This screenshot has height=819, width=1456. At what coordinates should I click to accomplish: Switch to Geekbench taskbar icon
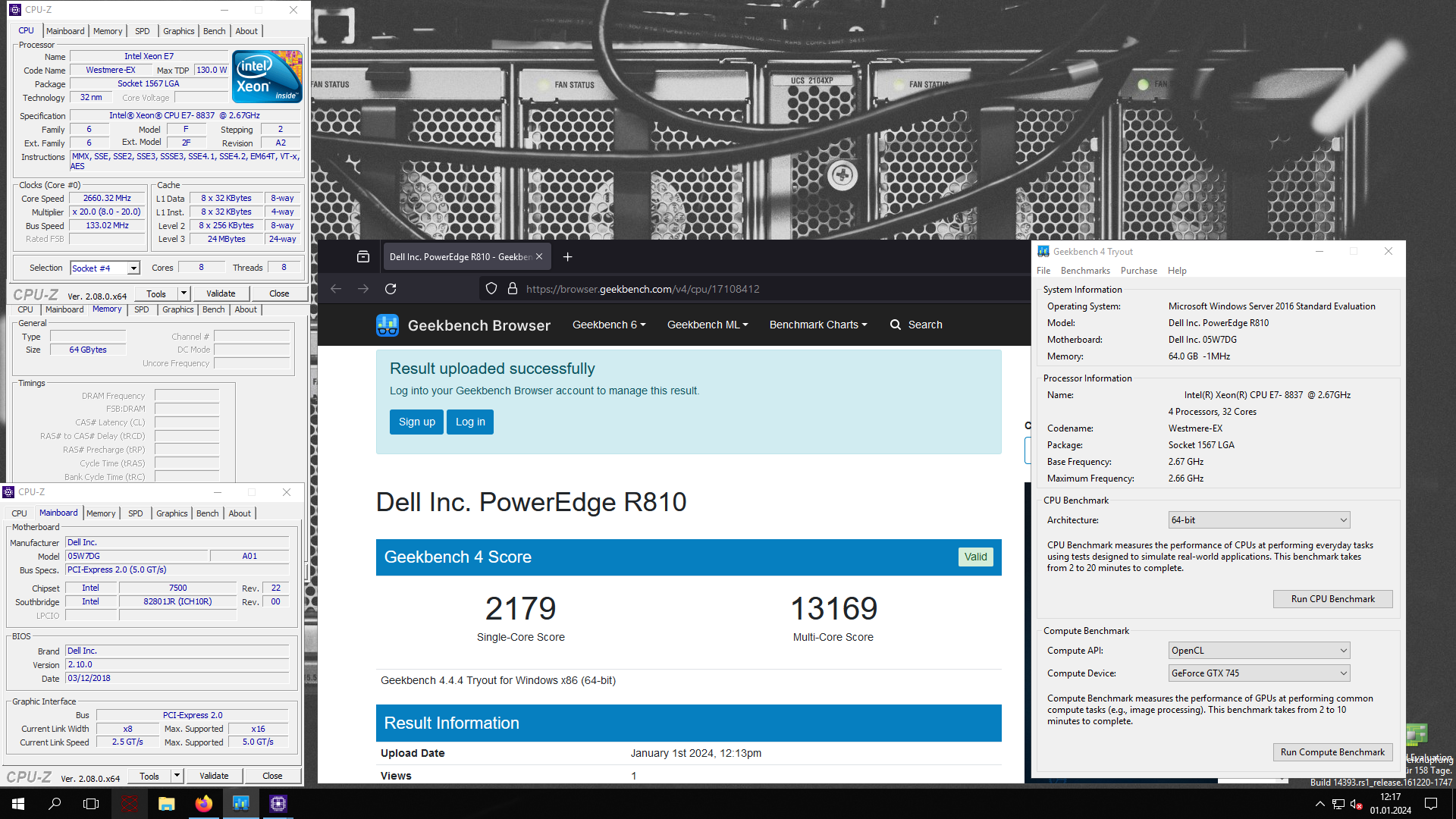[x=241, y=804]
